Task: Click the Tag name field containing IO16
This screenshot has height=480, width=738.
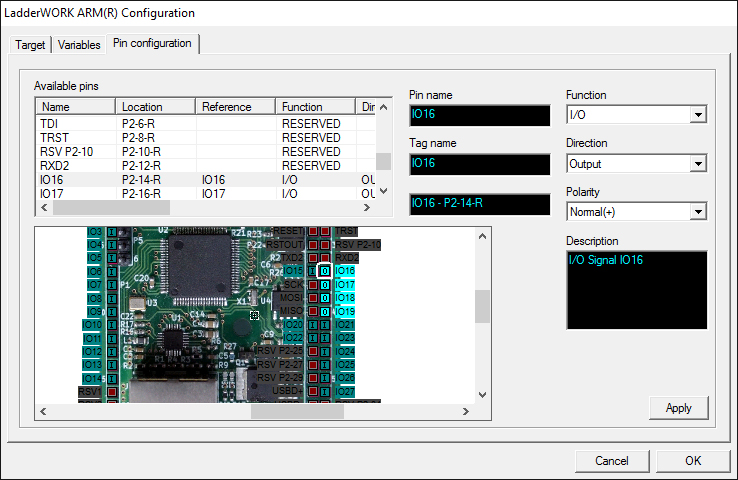Action: pyautogui.click(x=480, y=164)
